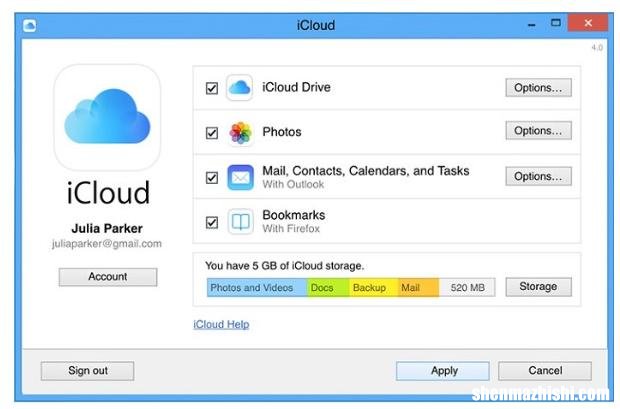Viewport: 620px width, 409px height.
Task: Disable the Bookmarks checkbox
Action: [x=212, y=222]
